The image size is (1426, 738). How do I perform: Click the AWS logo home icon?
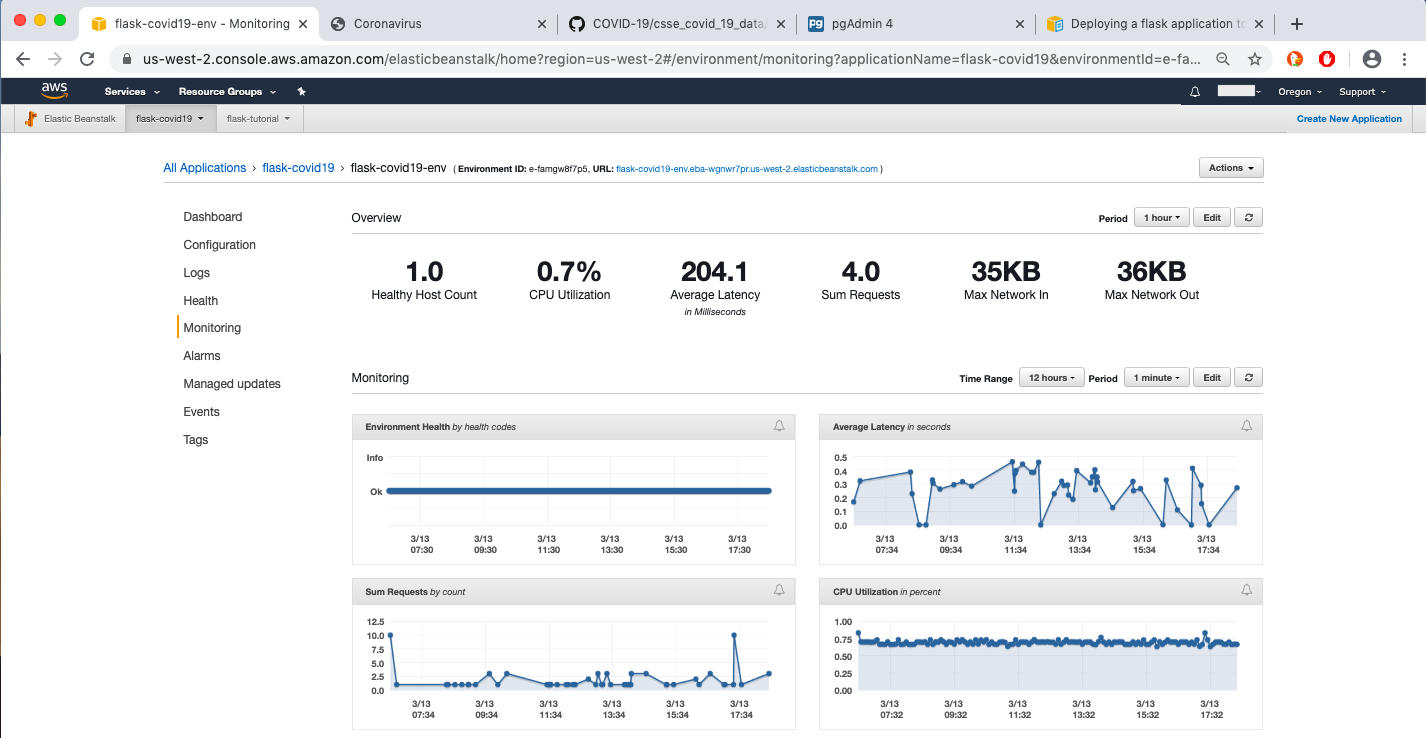(54, 90)
